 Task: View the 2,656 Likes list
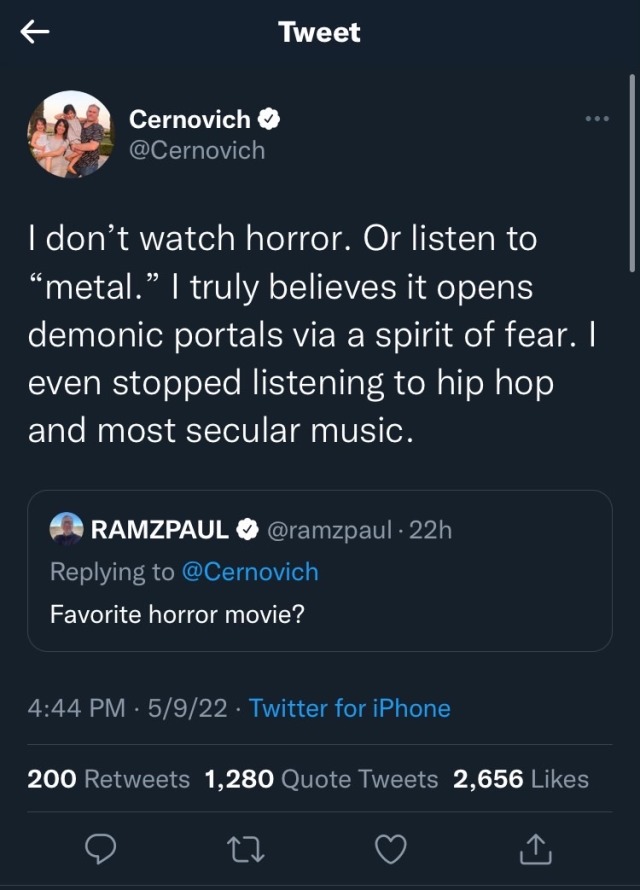coord(521,779)
